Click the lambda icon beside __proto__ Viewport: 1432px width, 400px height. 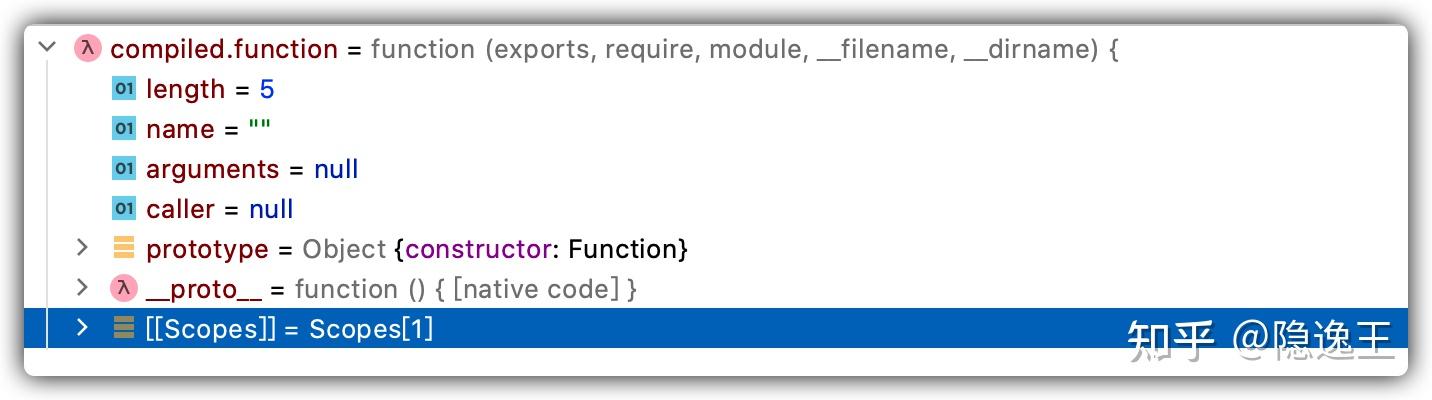[123, 289]
